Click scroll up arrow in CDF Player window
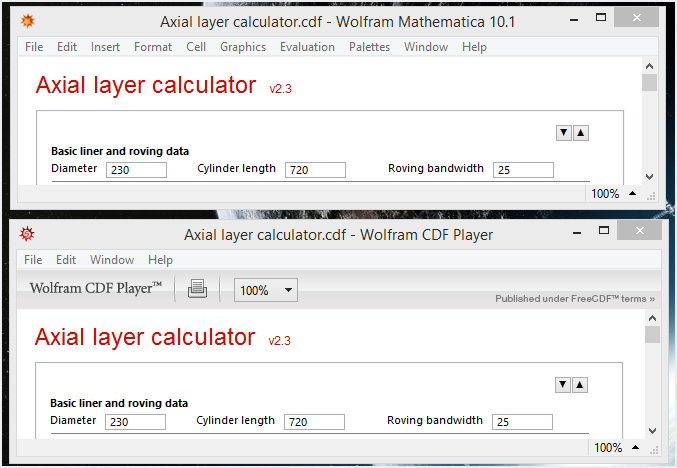This screenshot has width=677, height=468. [652, 318]
